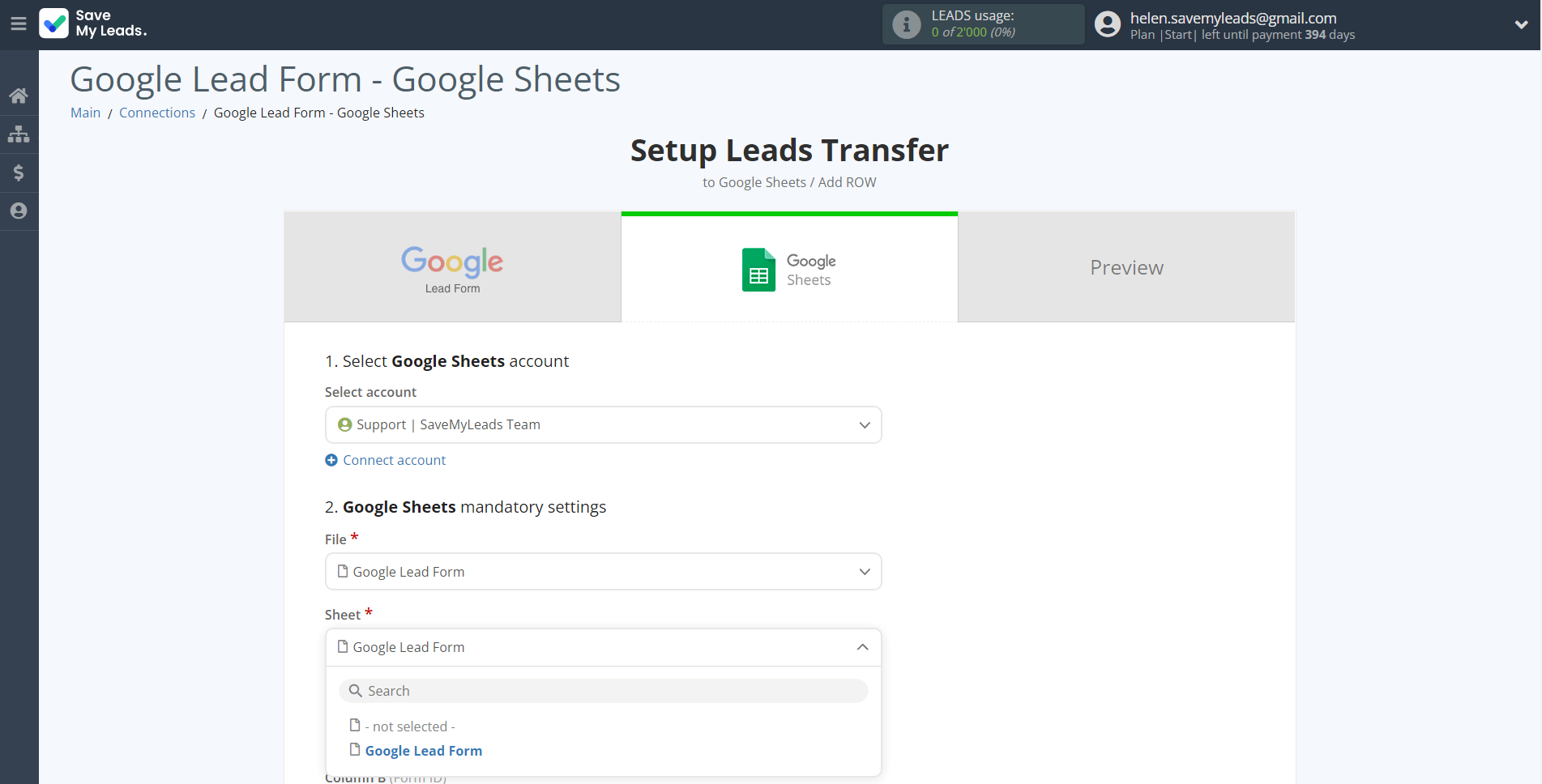
Task: Go to Main breadcrumb link
Action: 85,113
